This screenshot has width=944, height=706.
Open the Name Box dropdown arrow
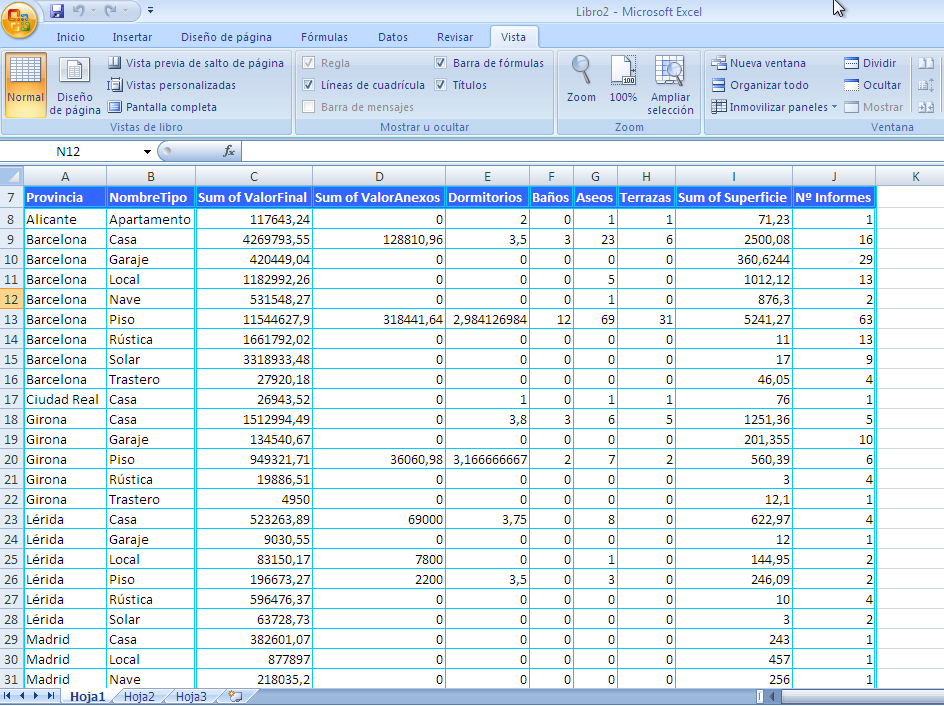coord(147,152)
